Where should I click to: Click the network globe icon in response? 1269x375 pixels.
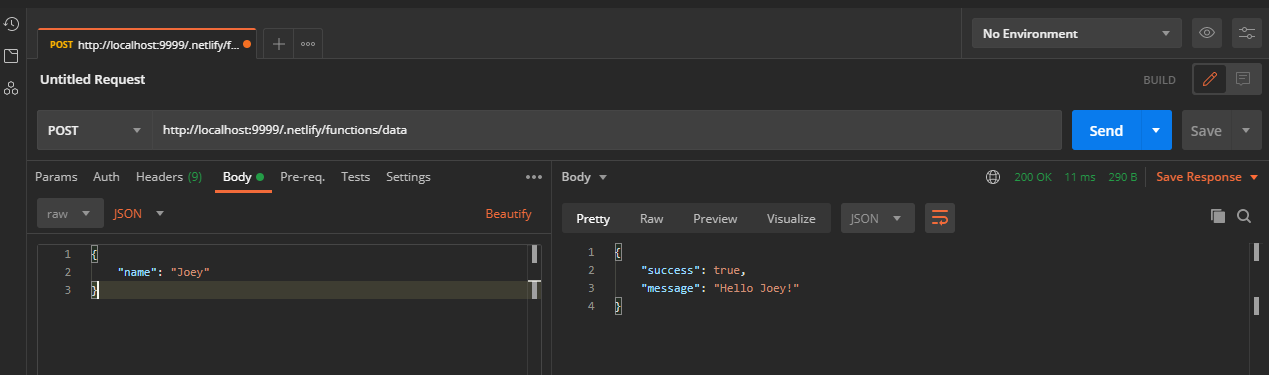pos(993,177)
